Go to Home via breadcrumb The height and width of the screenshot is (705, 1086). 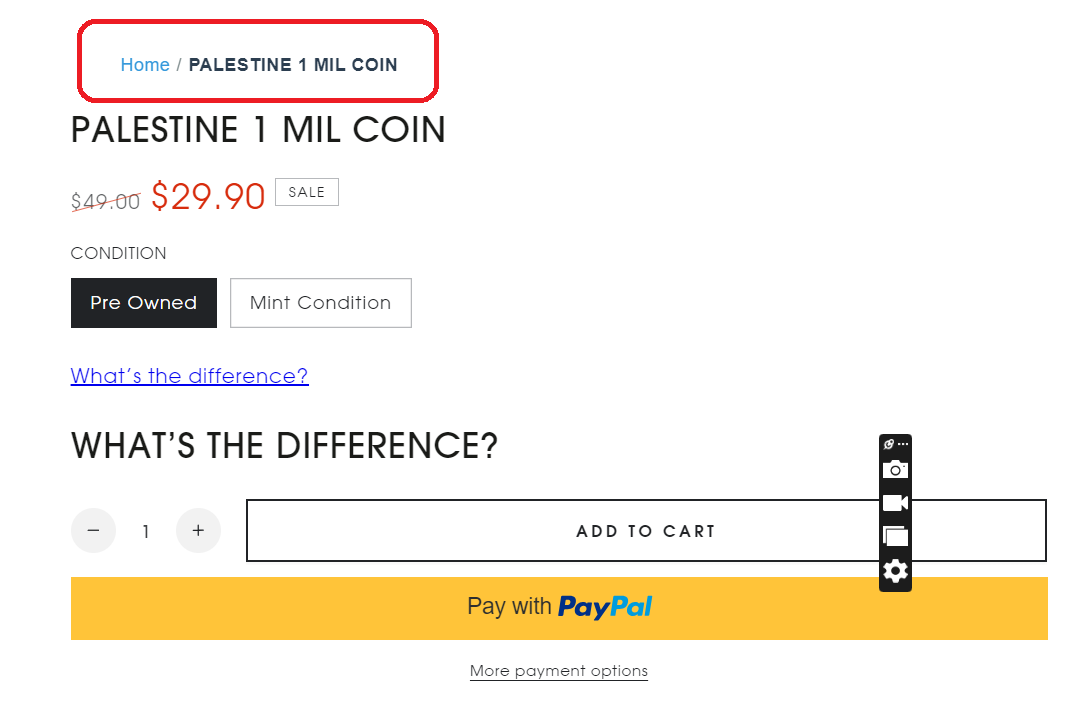pos(145,64)
